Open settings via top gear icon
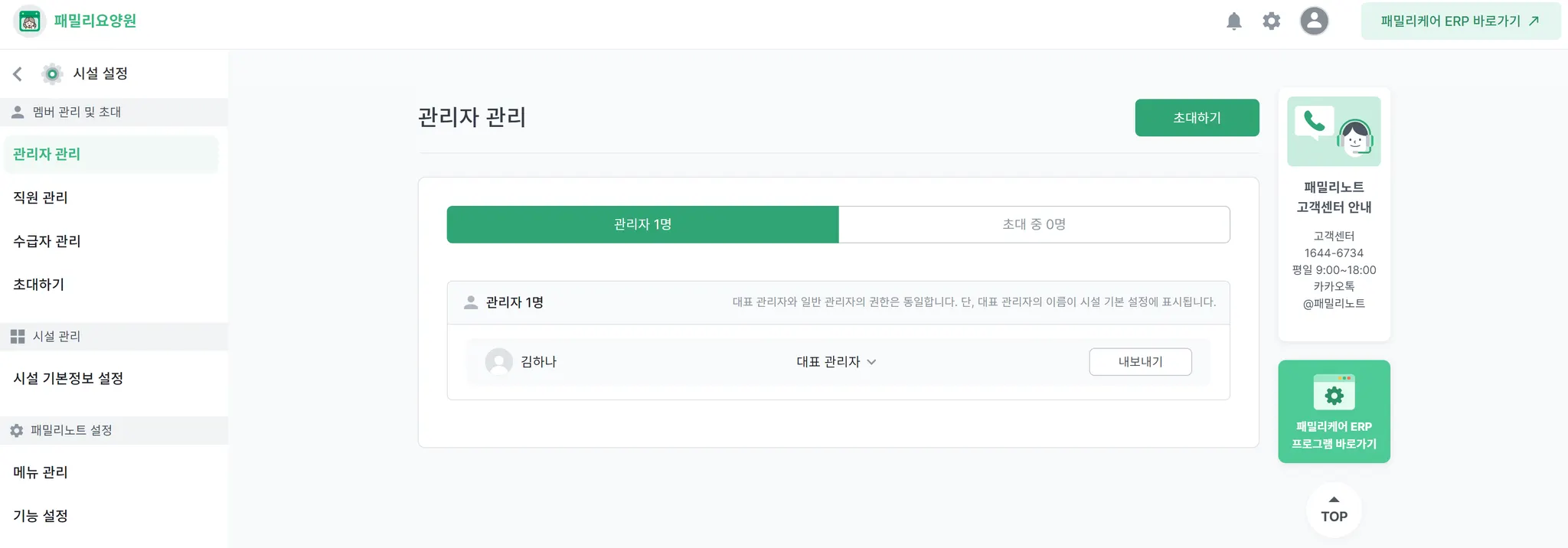This screenshot has width=1568, height=548. tap(1271, 21)
